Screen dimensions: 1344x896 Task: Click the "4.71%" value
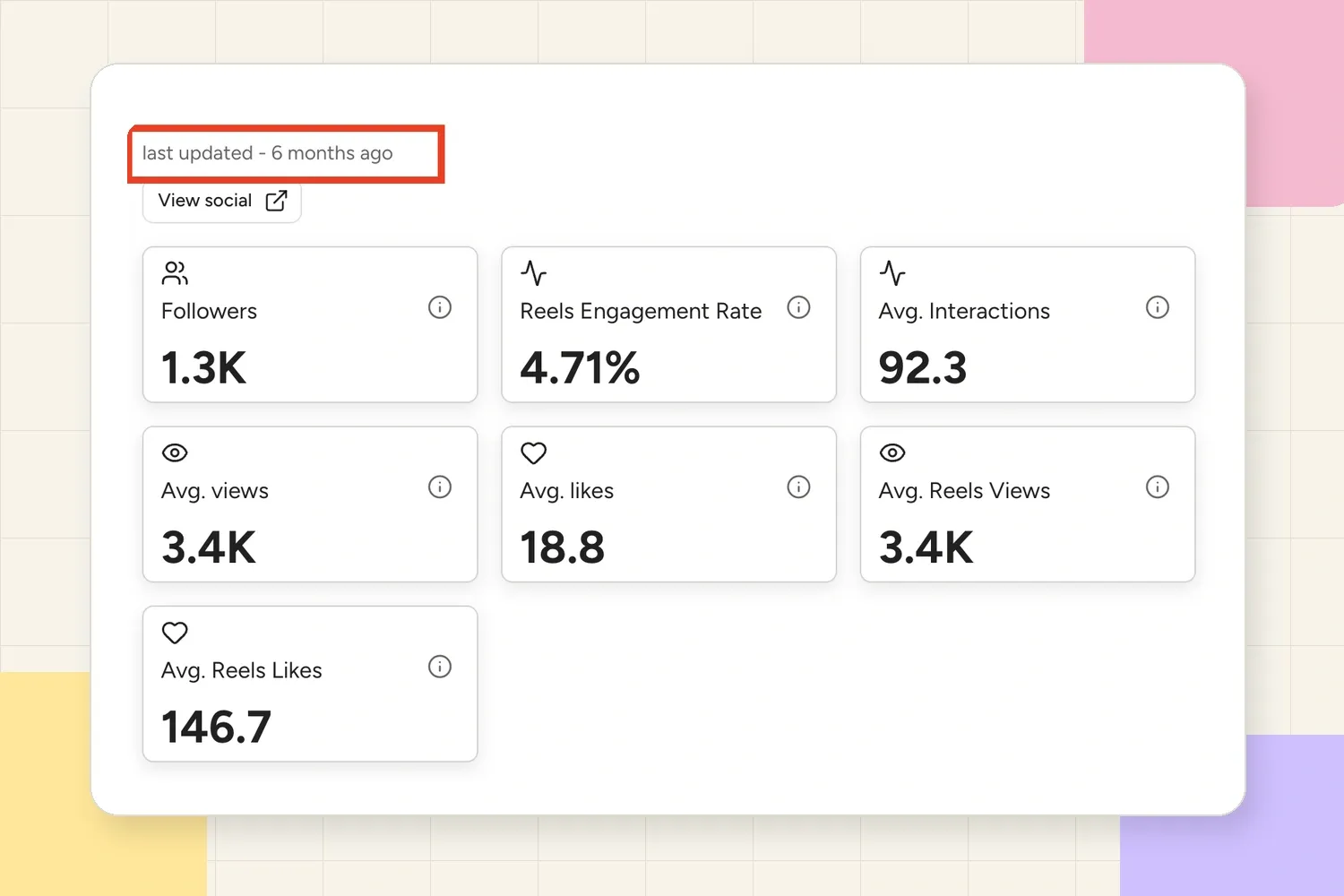(x=580, y=368)
